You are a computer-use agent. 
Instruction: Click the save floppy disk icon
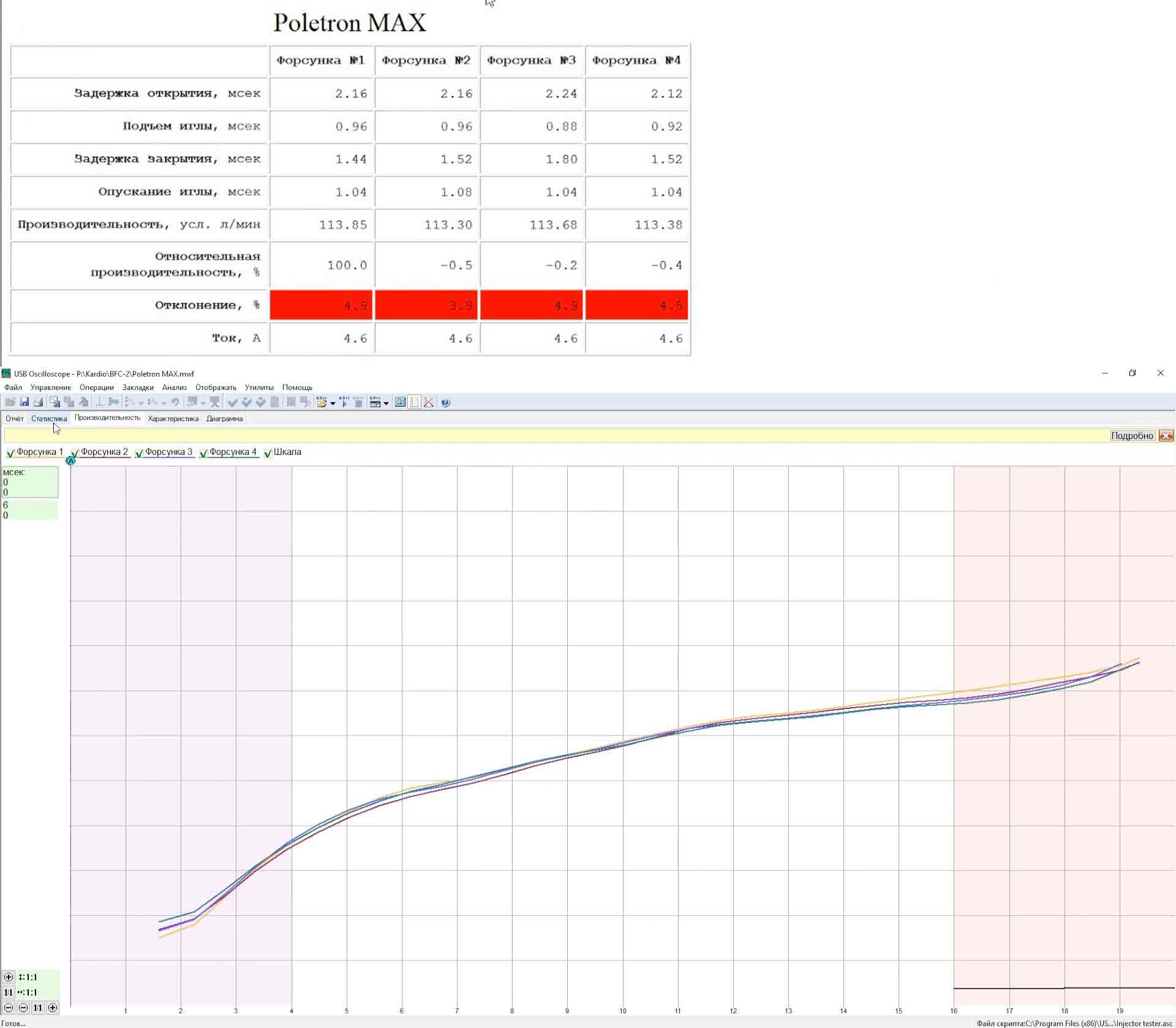pos(24,402)
